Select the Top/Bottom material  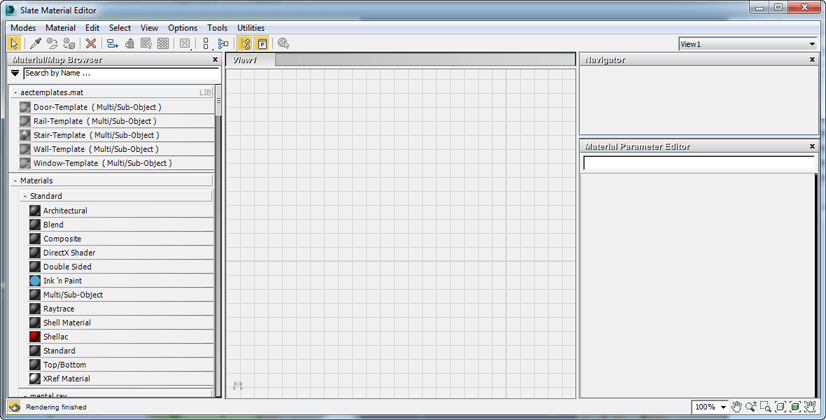pyautogui.click(x=121, y=365)
